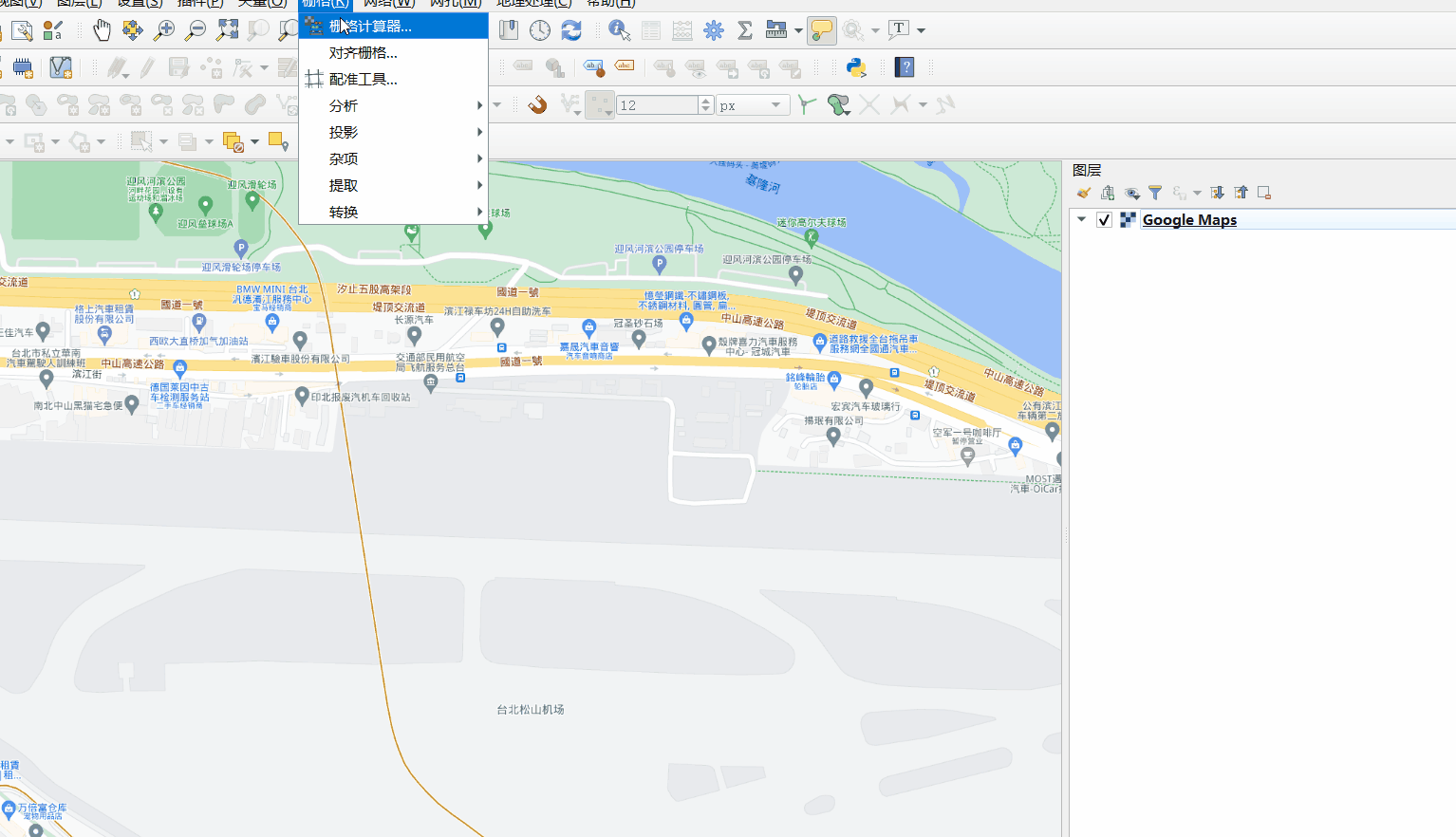Select the Text Annotation tool
This screenshot has width=1456, height=837.
pyautogui.click(x=899, y=30)
